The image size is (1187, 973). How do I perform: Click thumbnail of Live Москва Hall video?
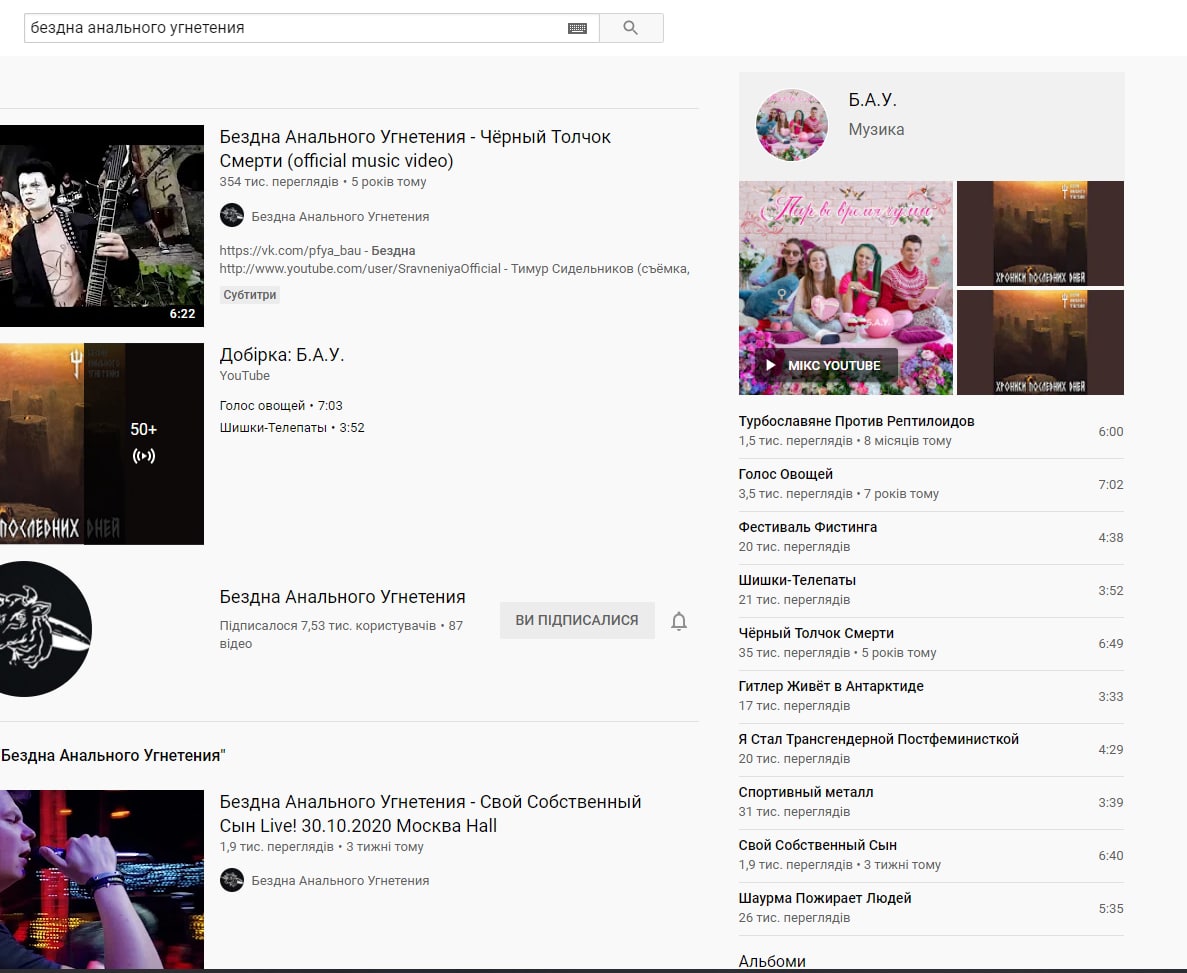coord(102,879)
